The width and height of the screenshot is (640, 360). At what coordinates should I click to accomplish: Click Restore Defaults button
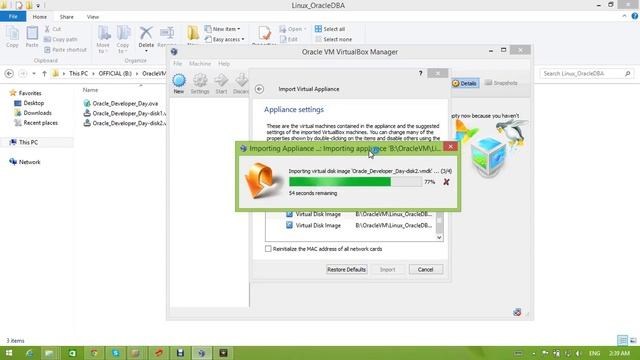(x=347, y=269)
